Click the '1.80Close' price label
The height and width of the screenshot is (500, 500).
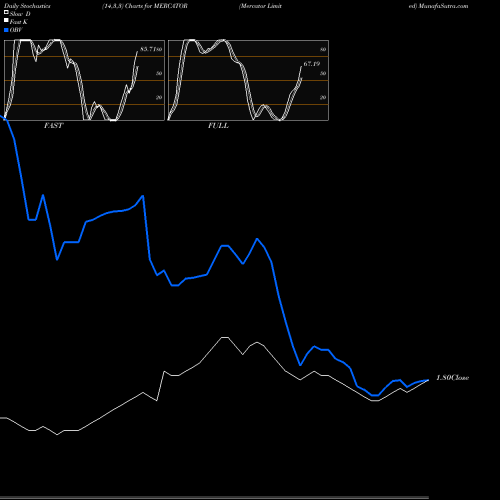click(x=453, y=378)
